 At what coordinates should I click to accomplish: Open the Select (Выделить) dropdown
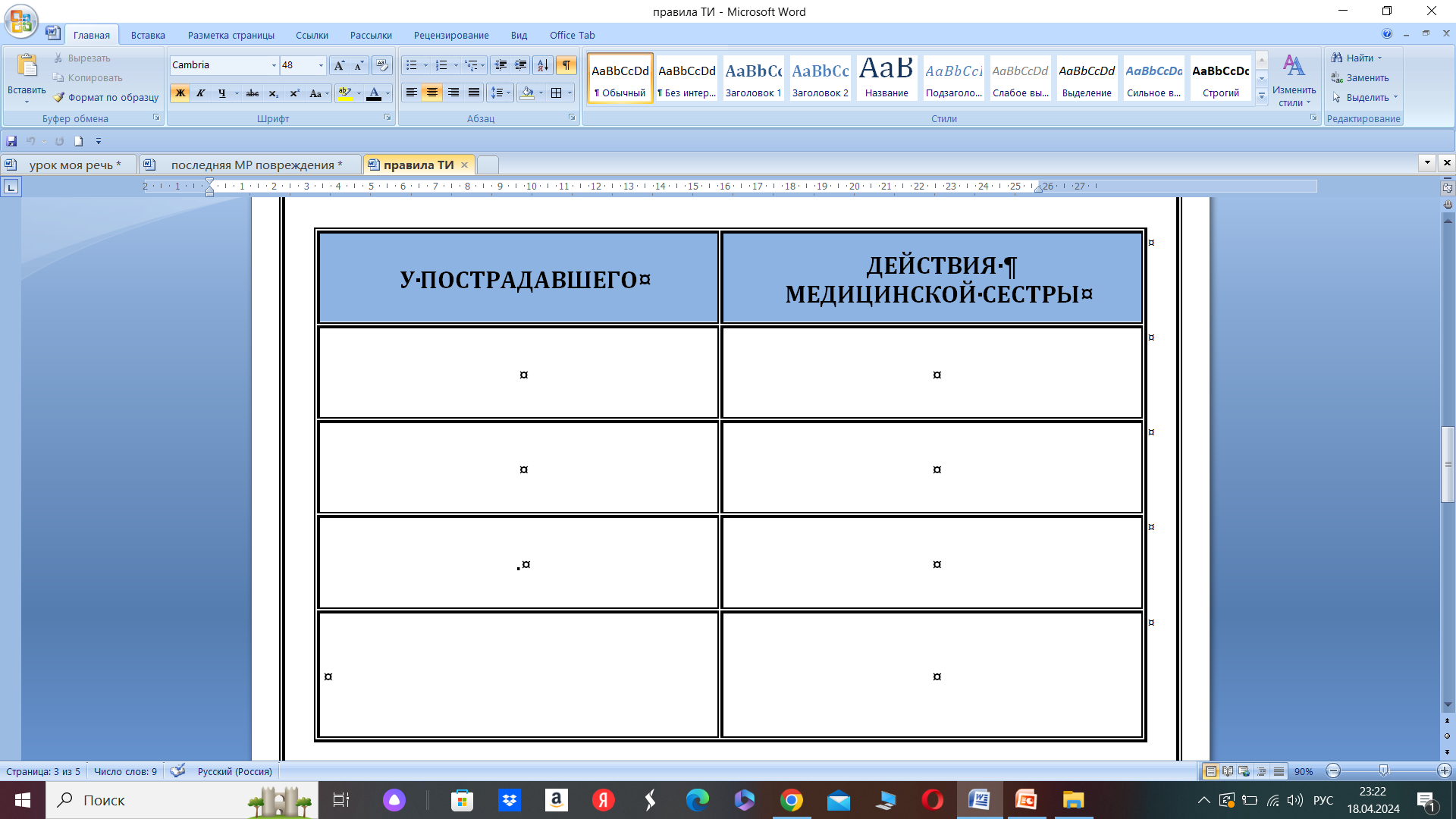[x=1364, y=97]
